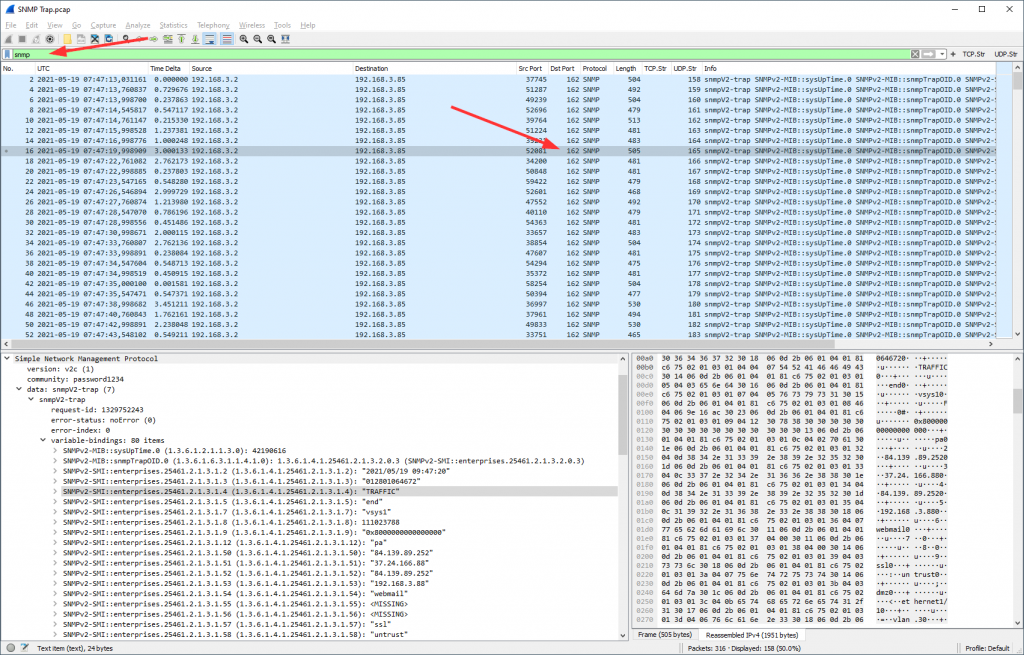Select the request-id: 1329752243 line

click(97, 410)
